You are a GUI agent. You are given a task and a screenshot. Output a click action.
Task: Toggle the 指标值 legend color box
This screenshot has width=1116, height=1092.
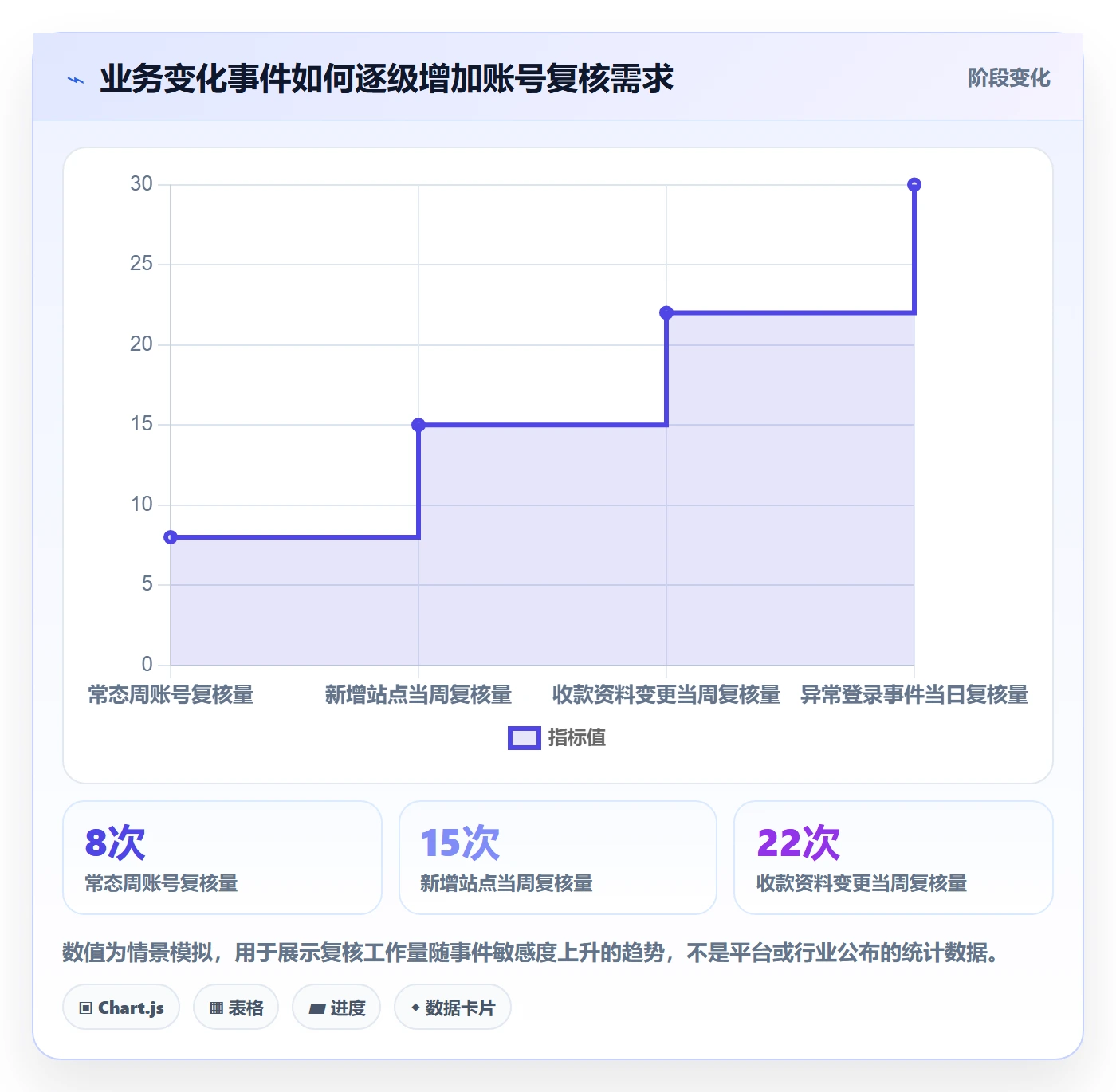(525, 738)
